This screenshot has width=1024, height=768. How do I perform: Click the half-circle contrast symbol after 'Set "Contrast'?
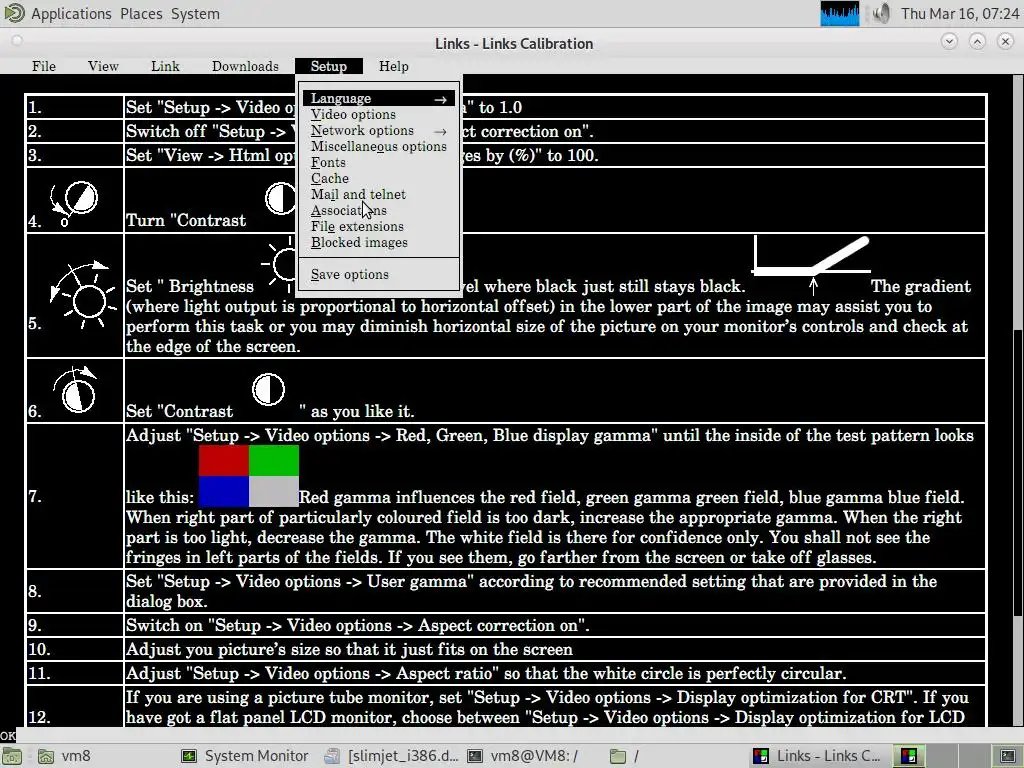pyautogui.click(x=268, y=390)
